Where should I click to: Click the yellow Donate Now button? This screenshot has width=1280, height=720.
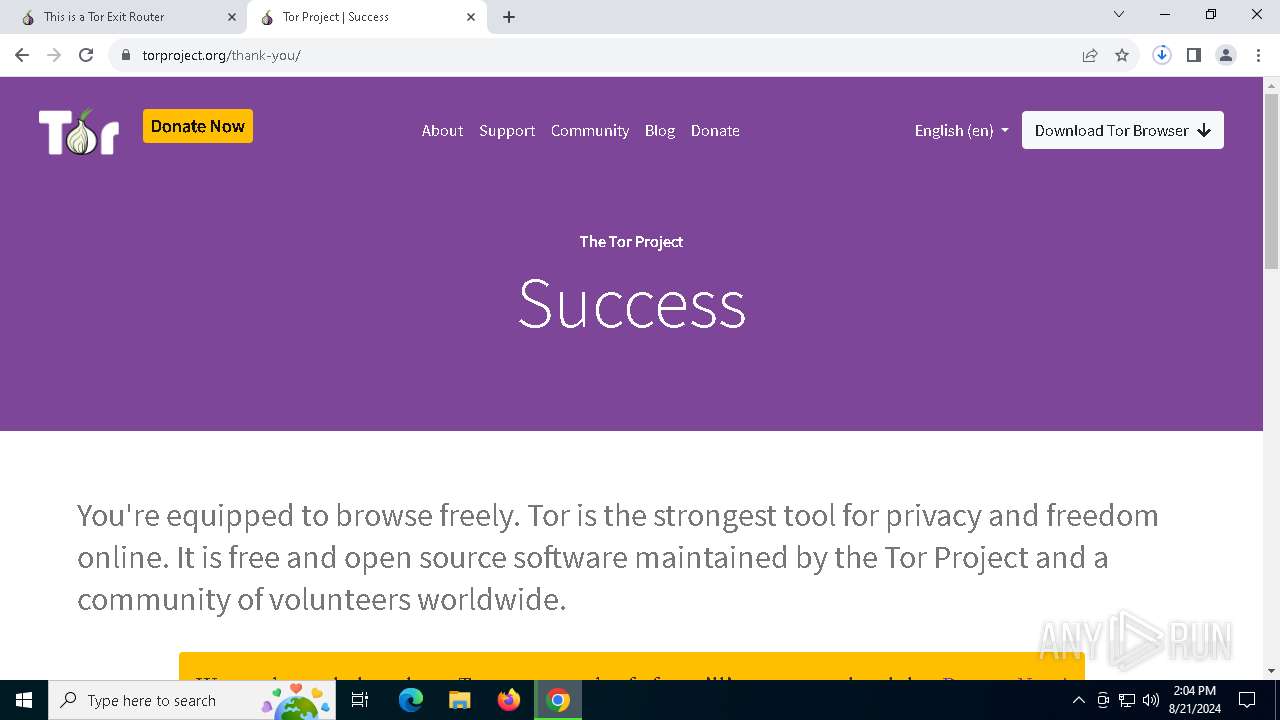[198, 126]
